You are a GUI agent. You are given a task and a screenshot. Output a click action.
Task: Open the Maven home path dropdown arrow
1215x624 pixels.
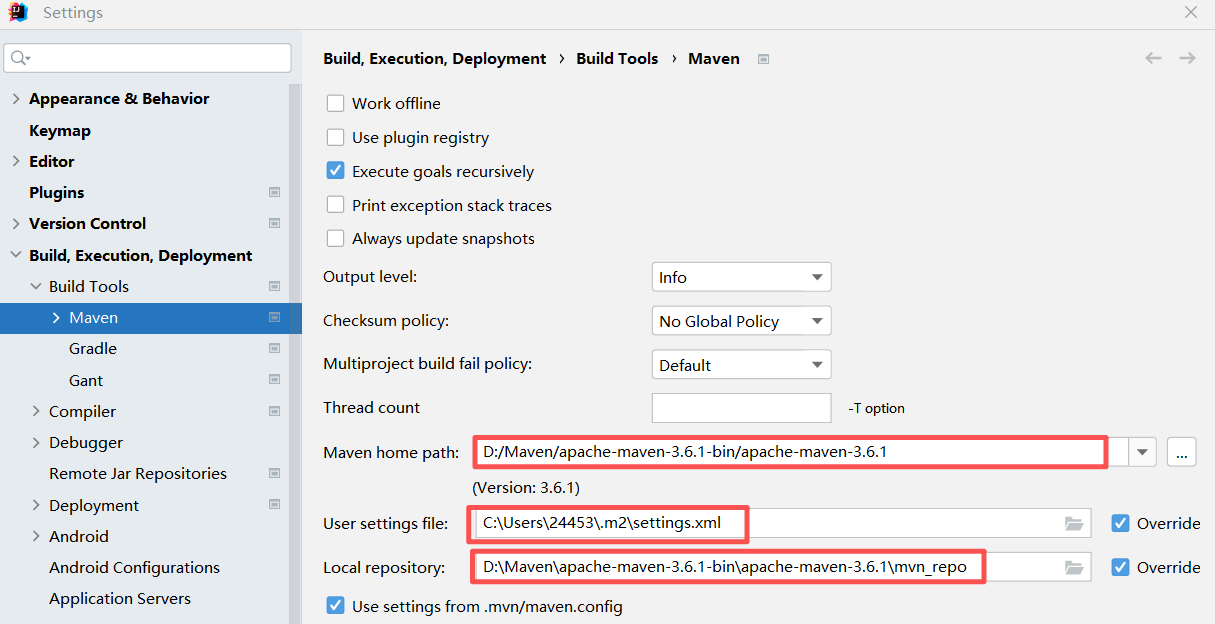(1143, 452)
